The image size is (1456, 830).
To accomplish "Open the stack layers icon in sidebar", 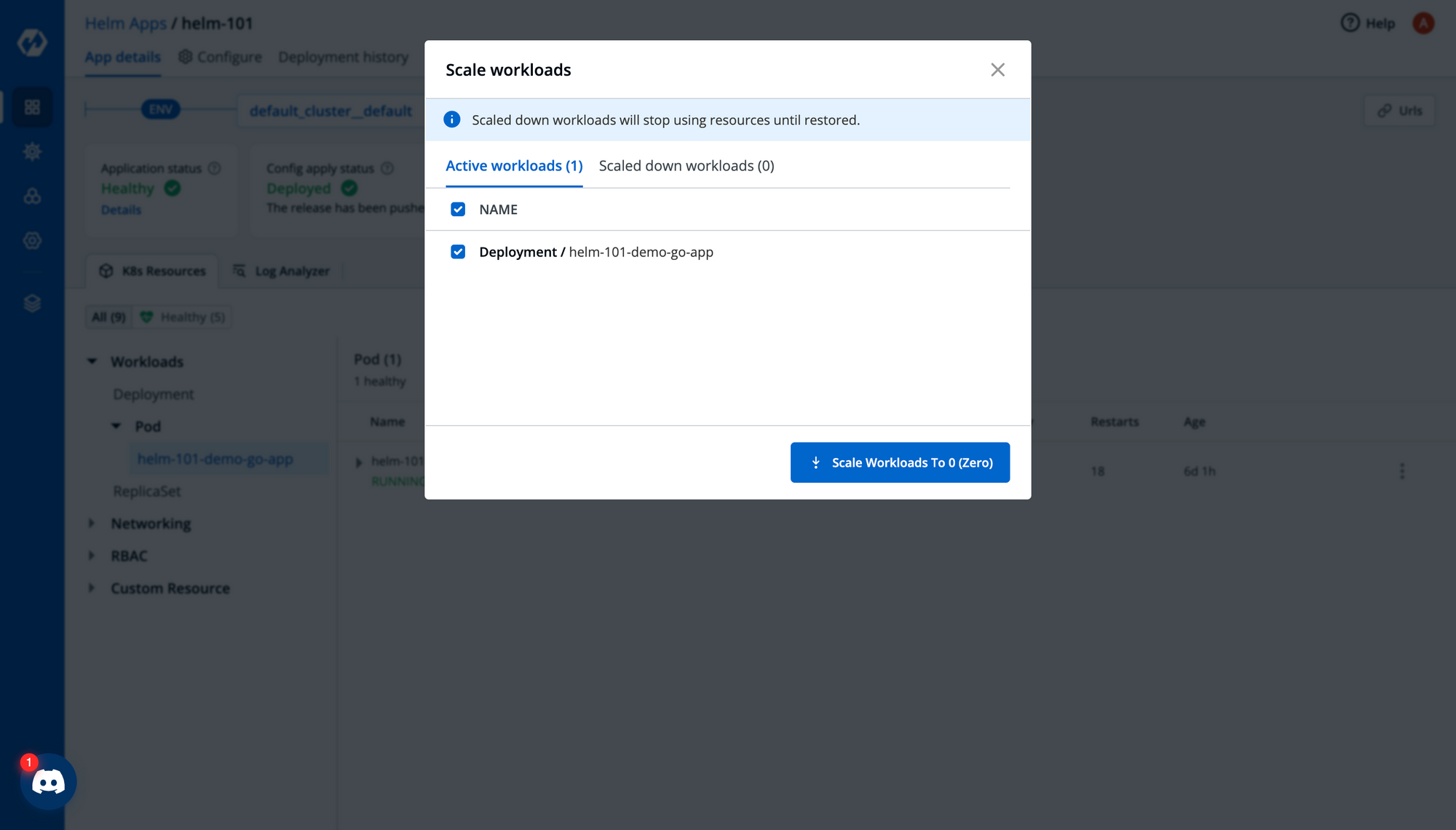I will click(32, 303).
